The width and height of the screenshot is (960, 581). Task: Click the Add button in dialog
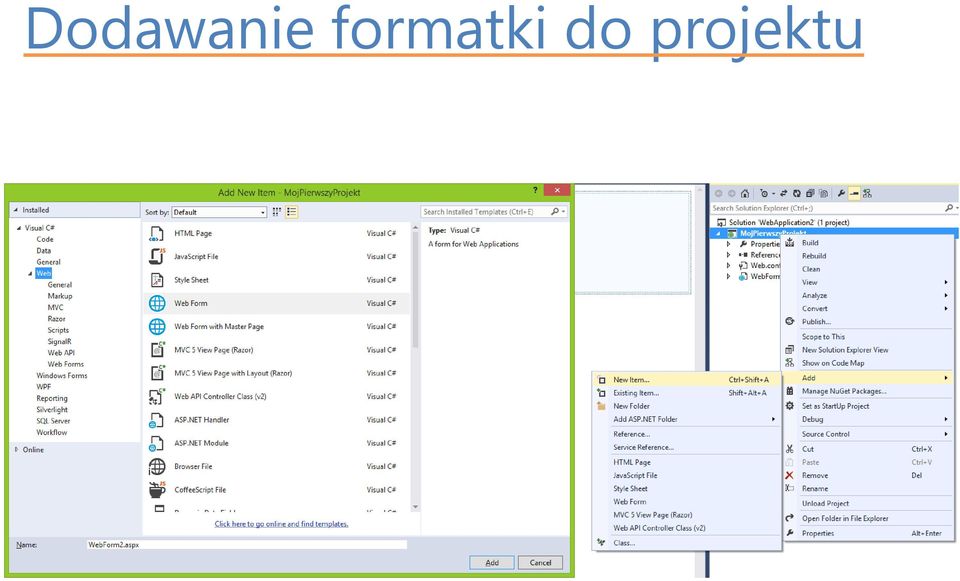pyautogui.click(x=492, y=563)
